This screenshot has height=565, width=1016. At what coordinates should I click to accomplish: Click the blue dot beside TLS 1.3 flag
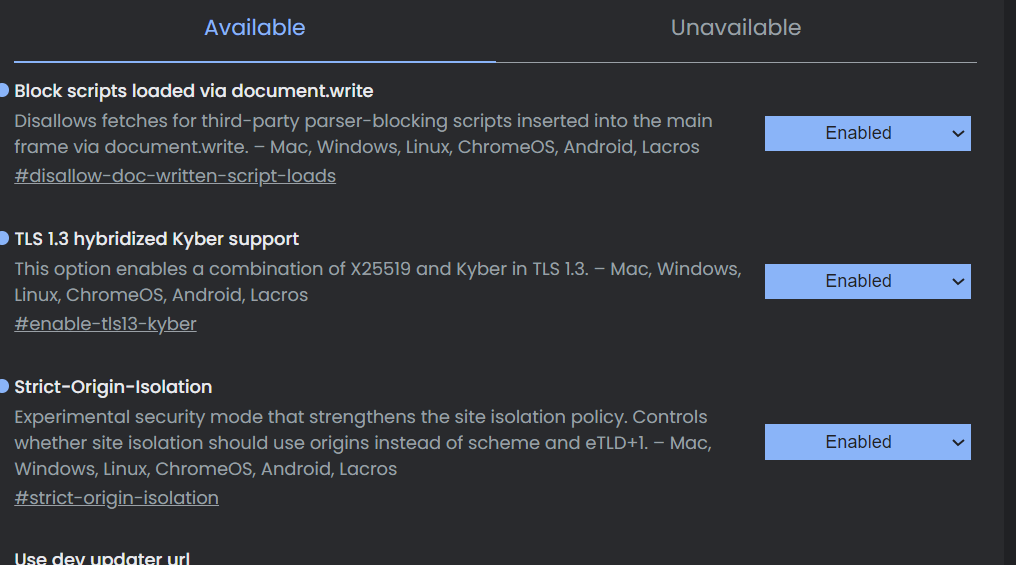point(4,239)
